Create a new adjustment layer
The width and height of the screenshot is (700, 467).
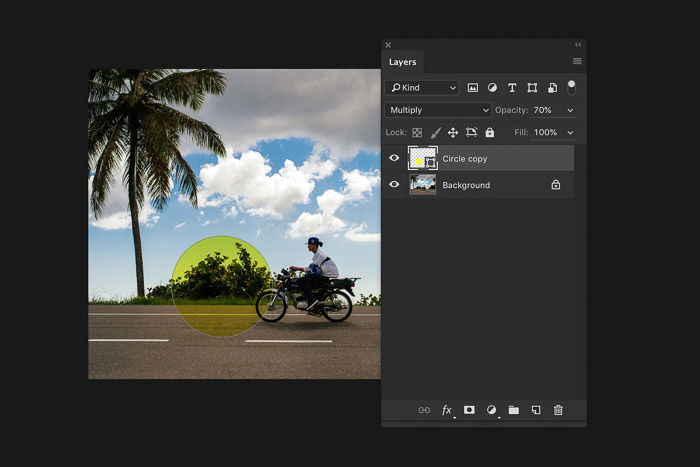[491, 410]
